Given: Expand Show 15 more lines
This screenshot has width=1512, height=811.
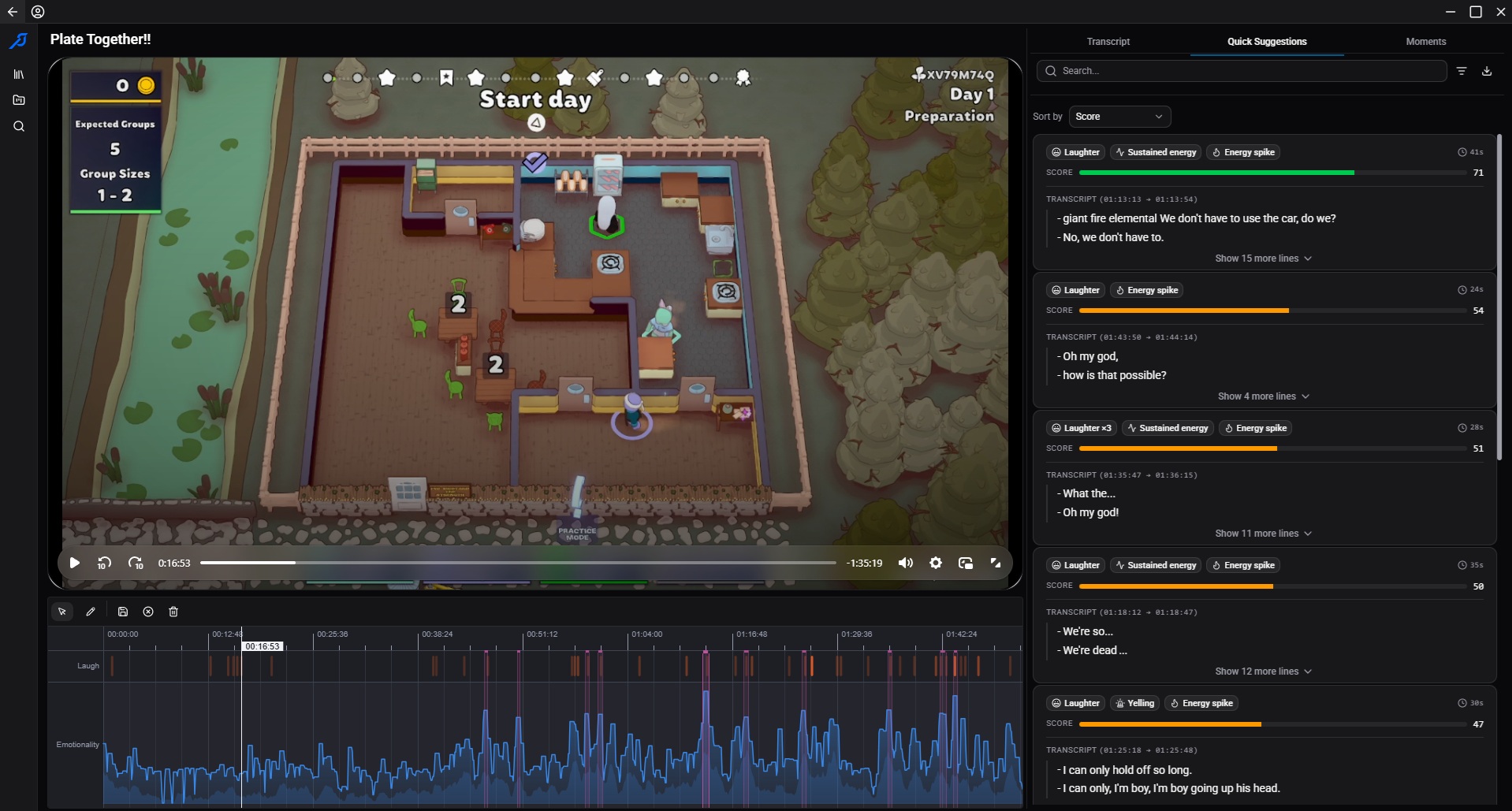Looking at the screenshot, I should pyautogui.click(x=1263, y=259).
